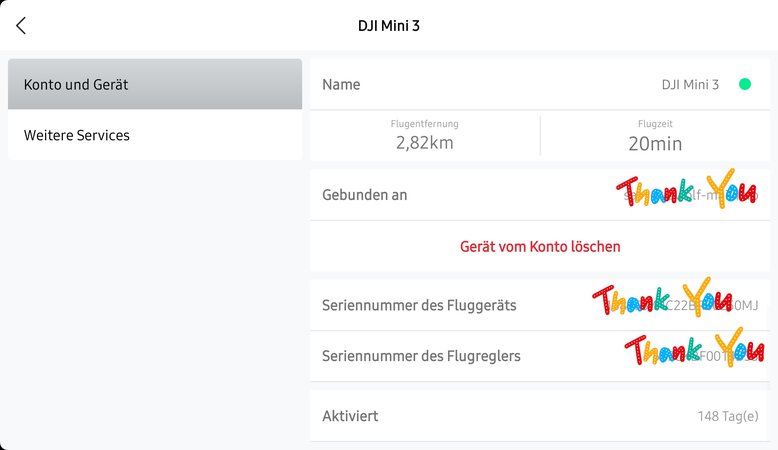Tap the Seriennummer des Flugreglers row
Viewport: 778px width, 450px height.
point(540,356)
